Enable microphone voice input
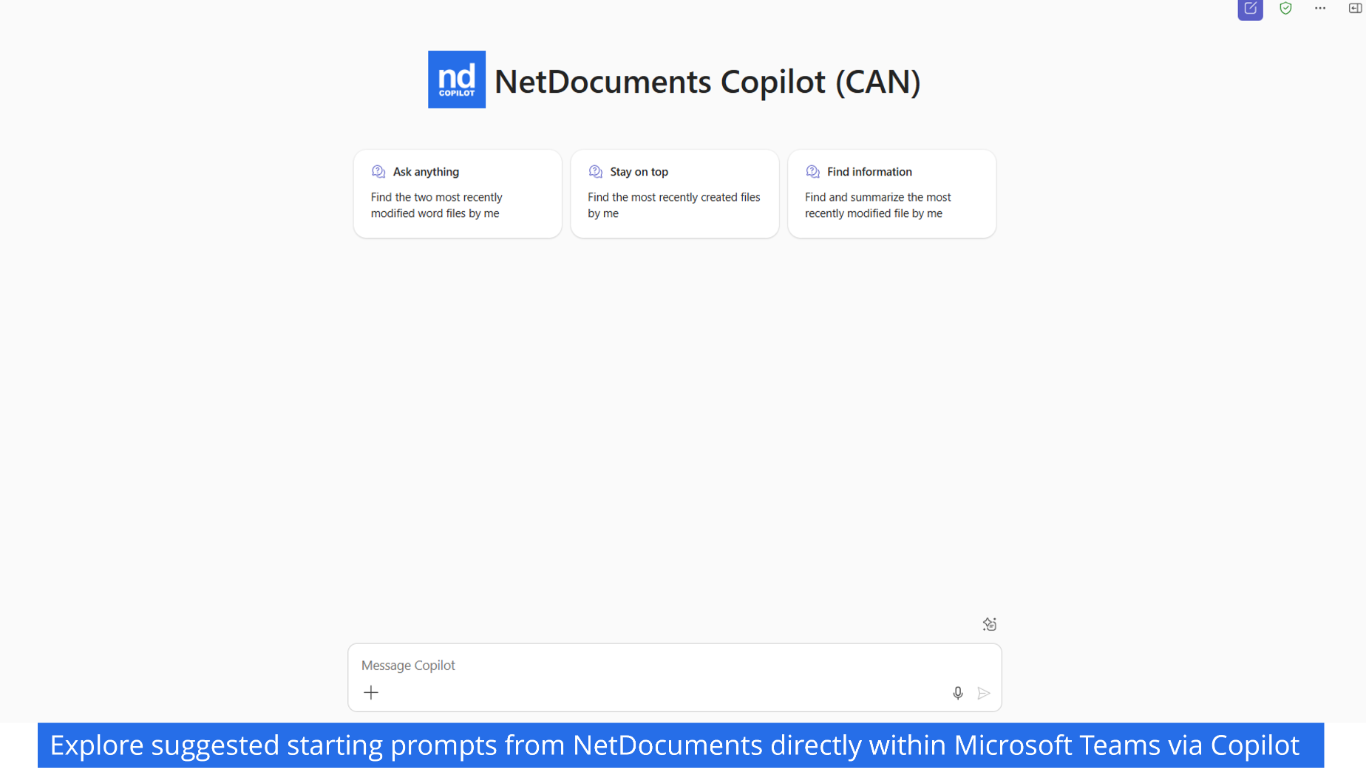Viewport: 1366px width, 768px height. tap(958, 693)
